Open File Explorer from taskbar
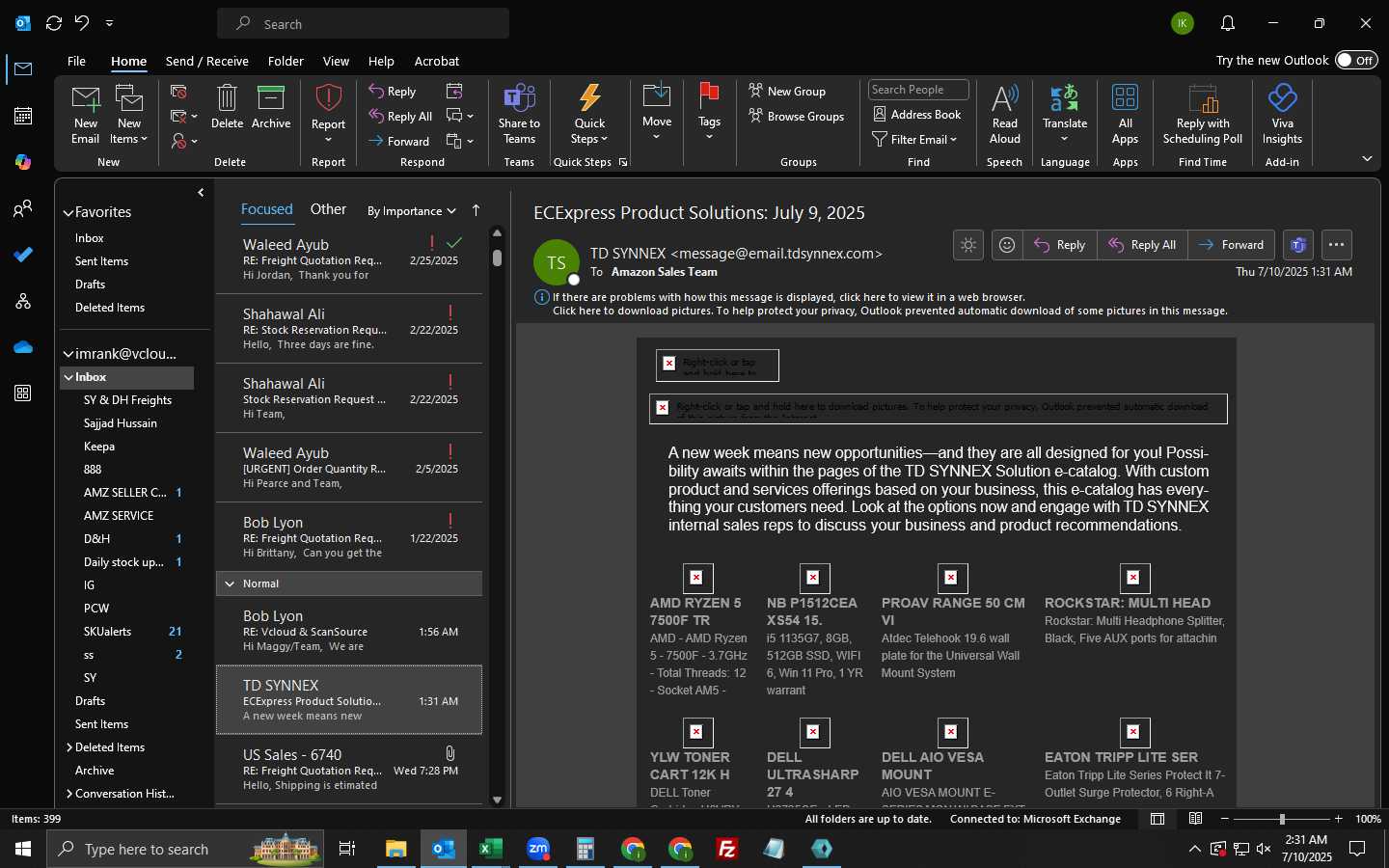Image resolution: width=1389 pixels, height=868 pixels. coord(395,849)
